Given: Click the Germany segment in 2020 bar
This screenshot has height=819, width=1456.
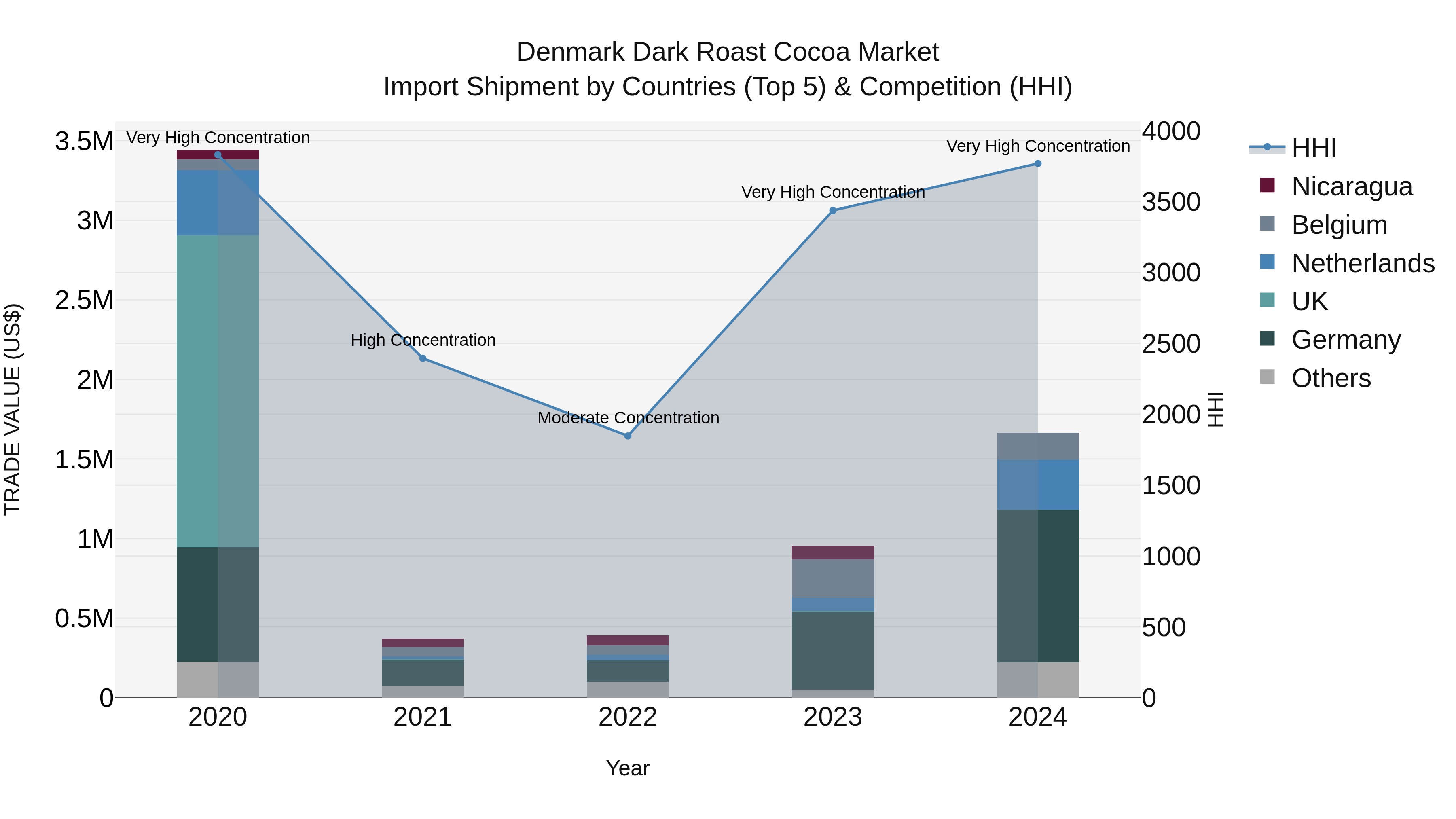Looking at the screenshot, I should pos(218,605).
